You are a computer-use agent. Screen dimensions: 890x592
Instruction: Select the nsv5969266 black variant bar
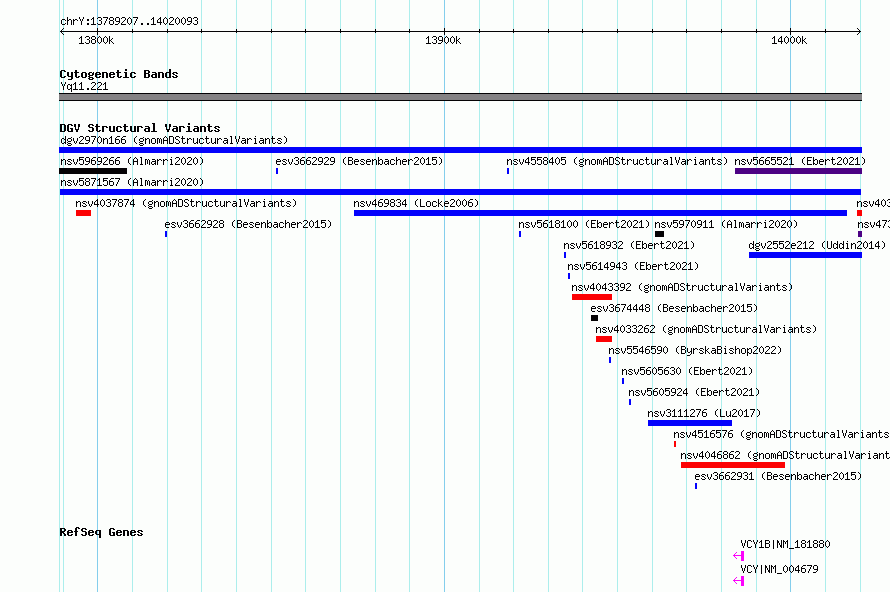[x=93, y=171]
